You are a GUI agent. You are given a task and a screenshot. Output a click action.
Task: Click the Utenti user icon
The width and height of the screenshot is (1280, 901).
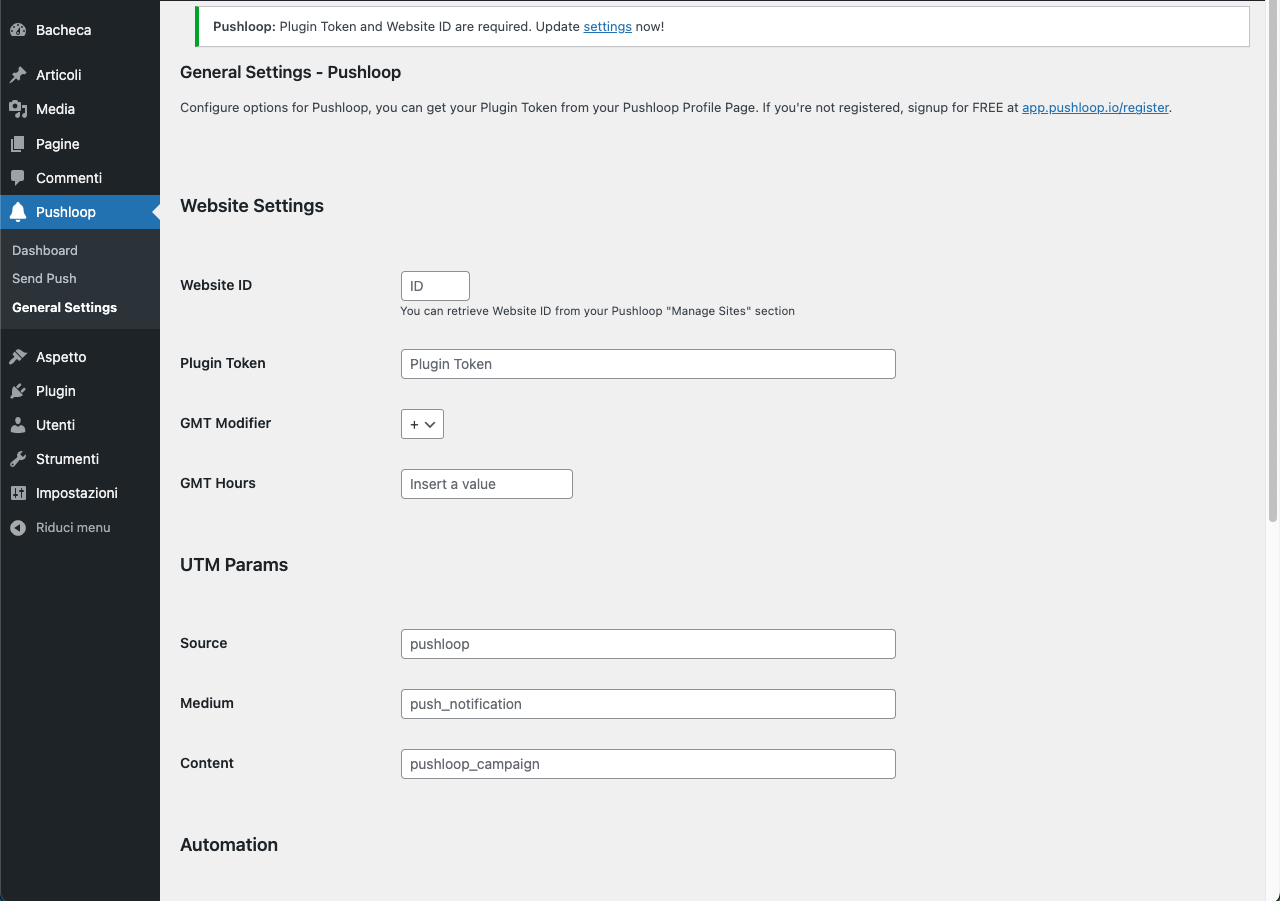[18, 425]
